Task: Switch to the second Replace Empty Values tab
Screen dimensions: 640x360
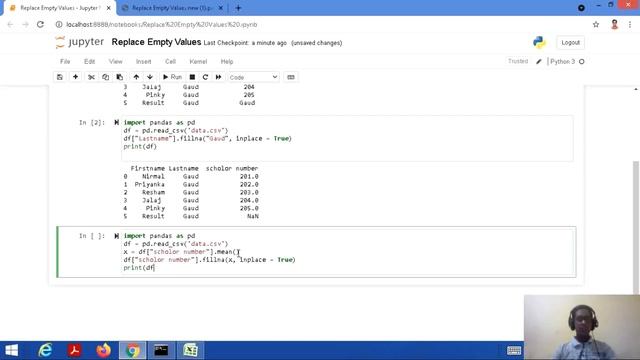Action: click(x=171, y=8)
